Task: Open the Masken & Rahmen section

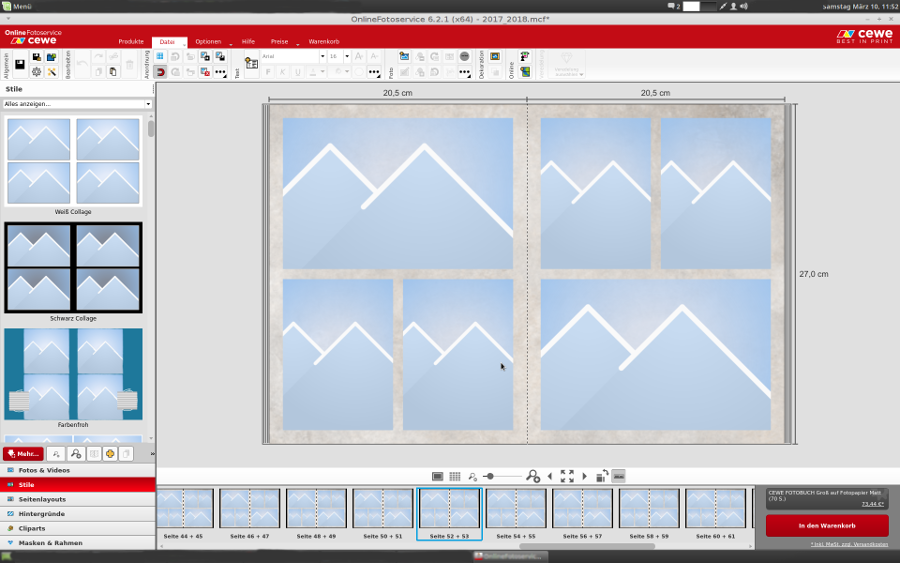Action: coord(77,542)
